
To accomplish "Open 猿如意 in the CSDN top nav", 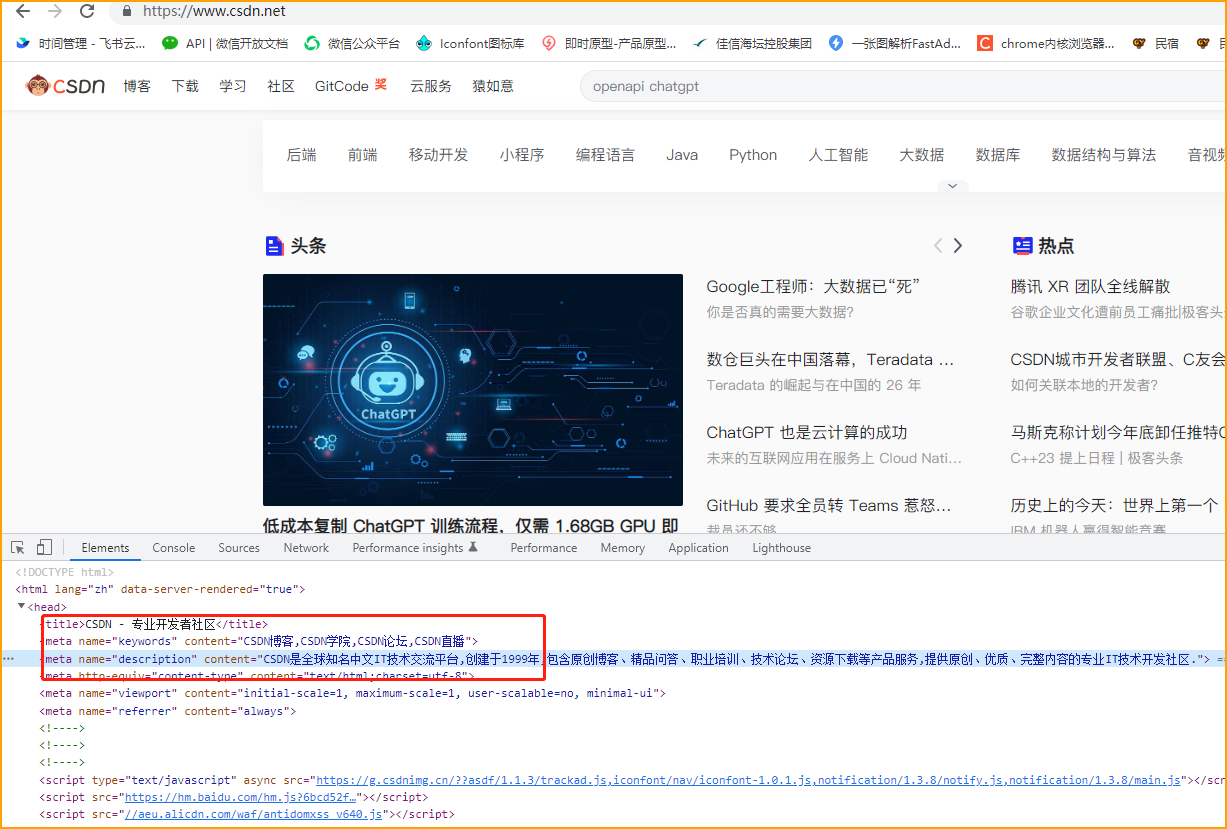I will 493,86.
